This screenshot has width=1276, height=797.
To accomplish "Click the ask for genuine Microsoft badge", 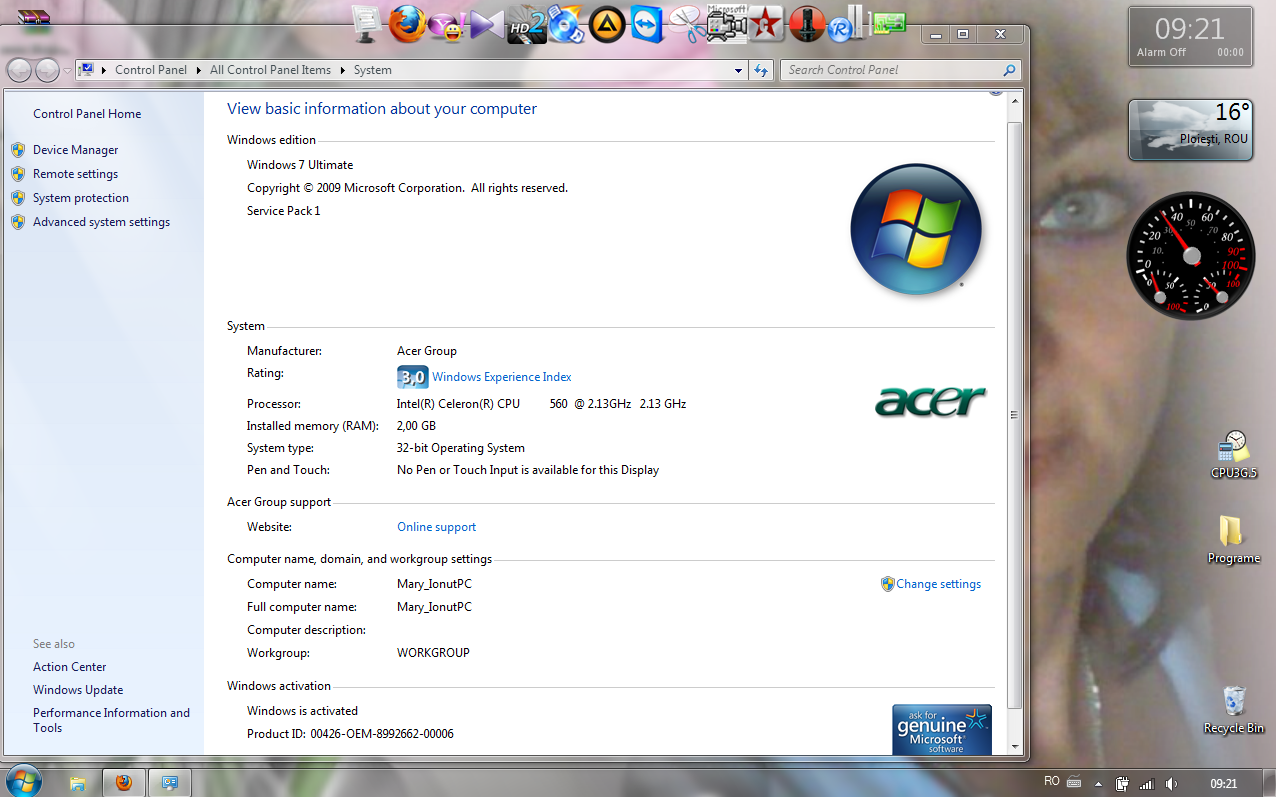I will click(x=941, y=730).
